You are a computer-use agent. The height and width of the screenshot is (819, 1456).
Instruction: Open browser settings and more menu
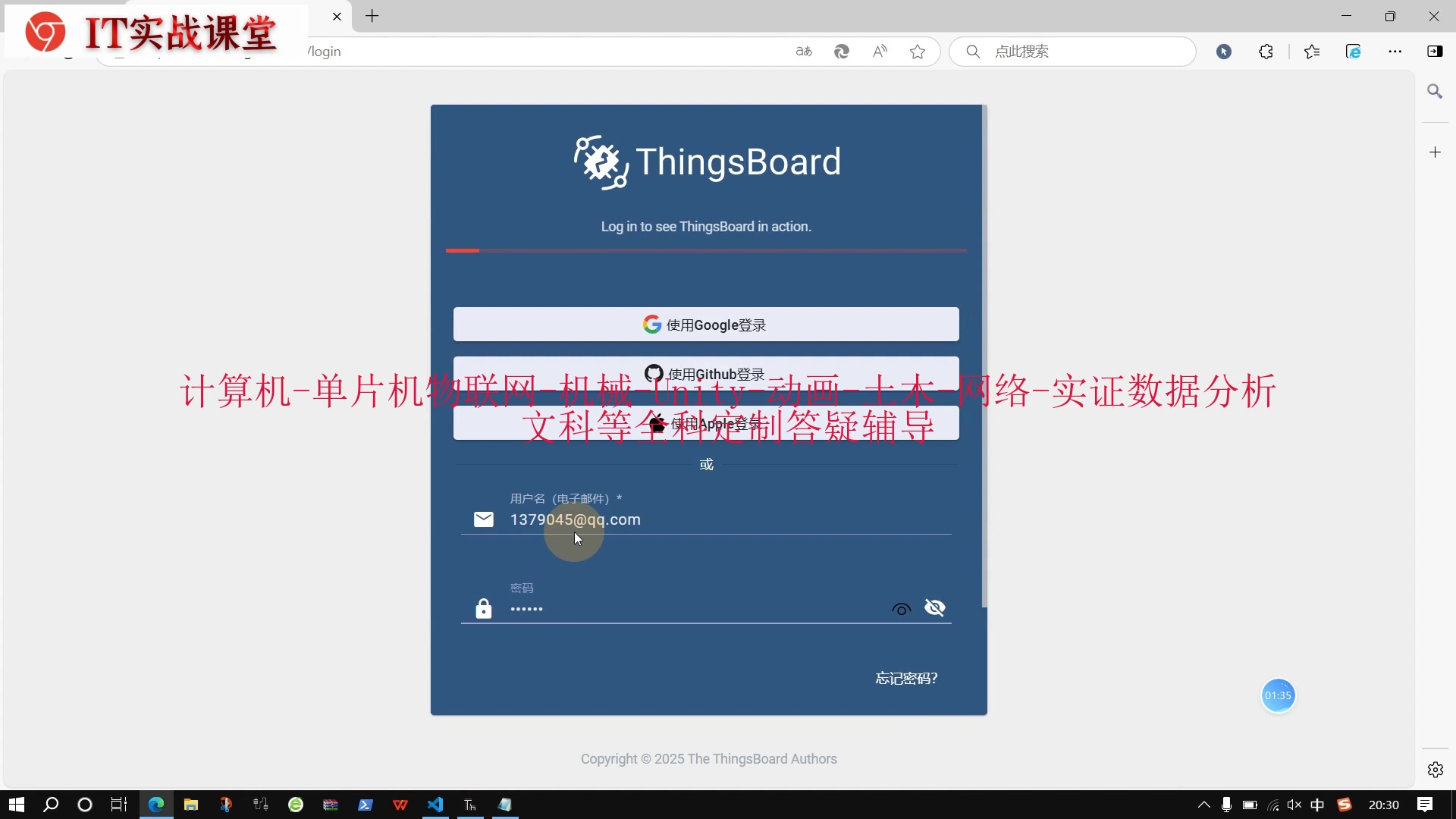pyautogui.click(x=1395, y=52)
